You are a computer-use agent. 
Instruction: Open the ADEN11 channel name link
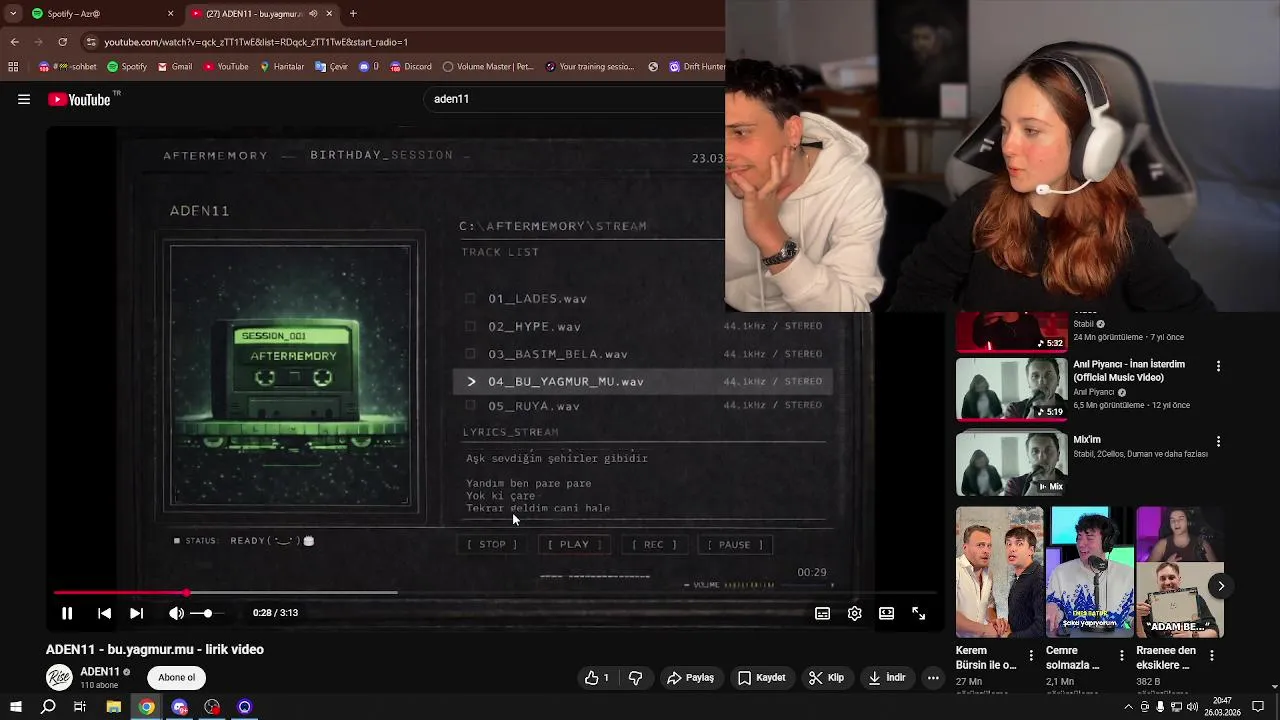click(100, 672)
